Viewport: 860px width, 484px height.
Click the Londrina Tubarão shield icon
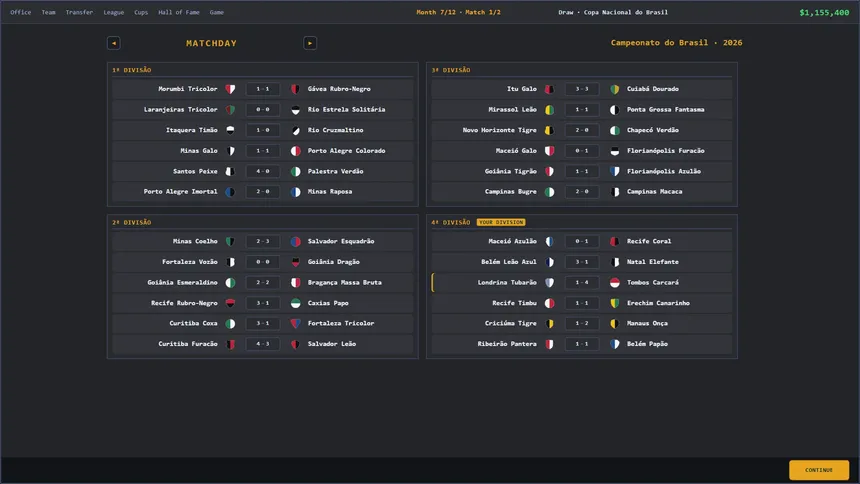(549, 283)
